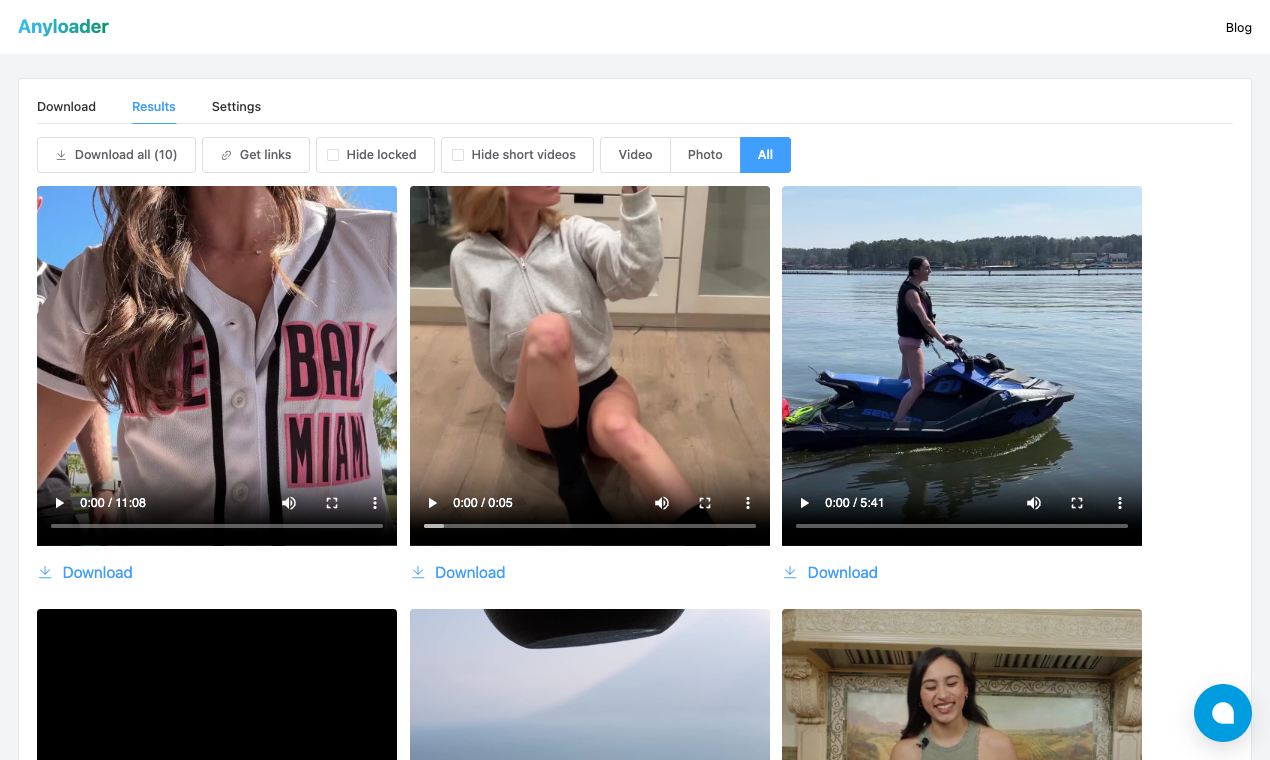This screenshot has width=1270, height=760.
Task: Mute the 0:05 video
Action: tap(662, 503)
